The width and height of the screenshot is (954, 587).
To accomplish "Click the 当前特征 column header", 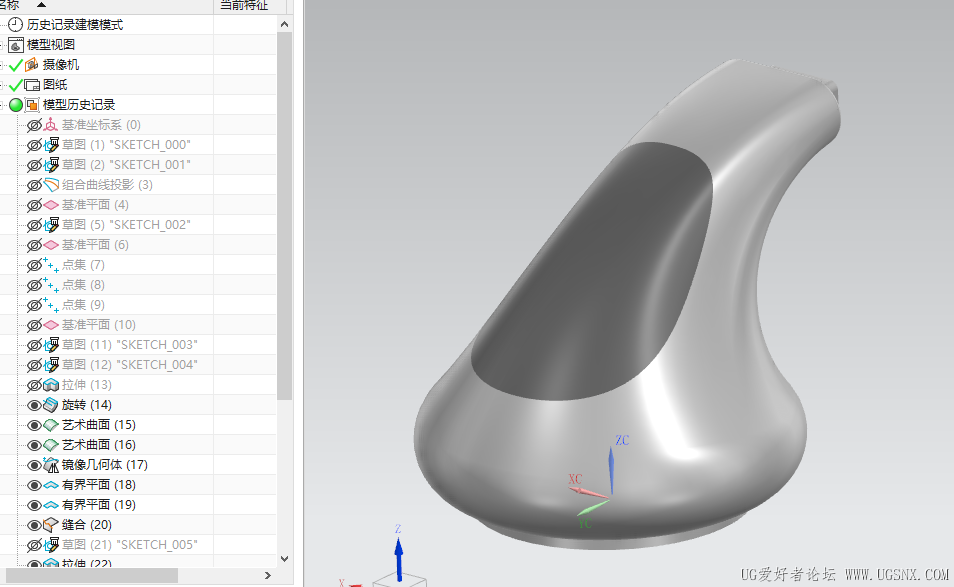I will 245,5.
